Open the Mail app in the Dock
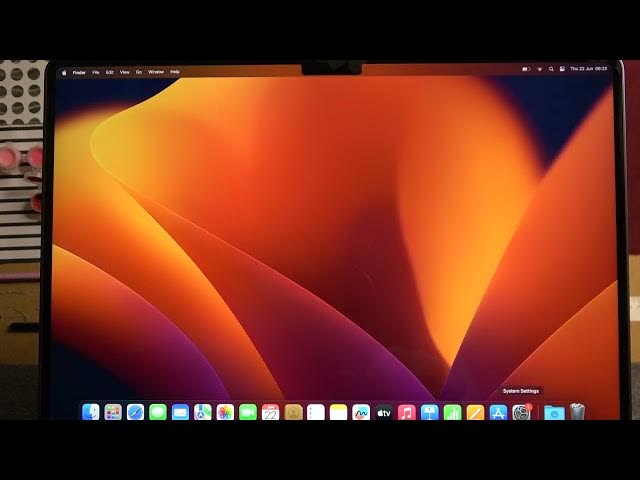640x480 pixels. (x=180, y=412)
